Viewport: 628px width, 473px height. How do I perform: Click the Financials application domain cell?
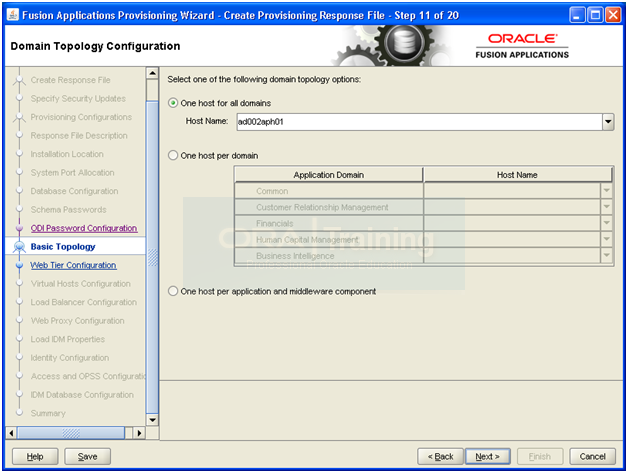(329, 223)
